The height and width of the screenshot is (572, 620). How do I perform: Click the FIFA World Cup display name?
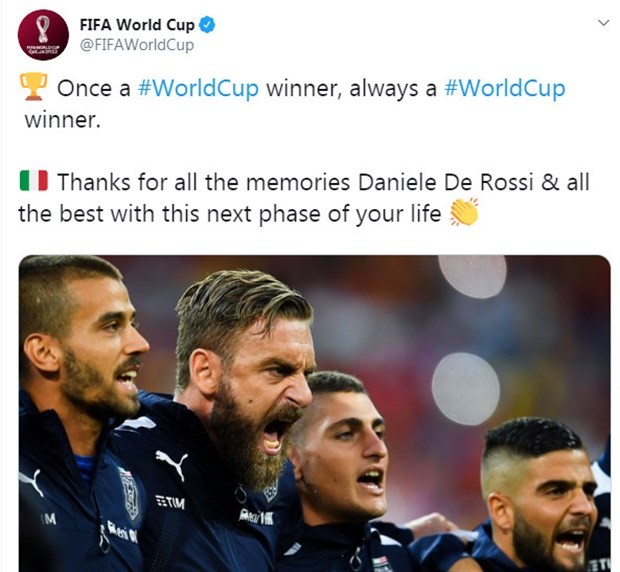click(x=137, y=25)
